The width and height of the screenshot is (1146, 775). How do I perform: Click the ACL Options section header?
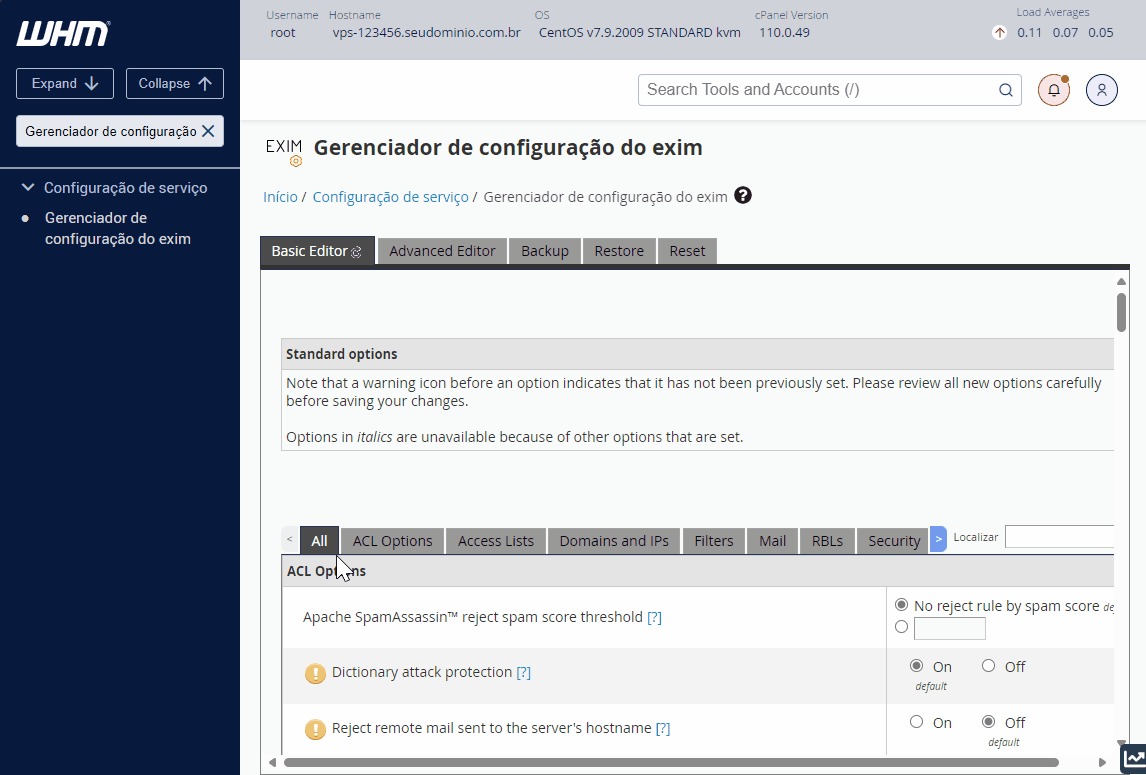(698, 571)
